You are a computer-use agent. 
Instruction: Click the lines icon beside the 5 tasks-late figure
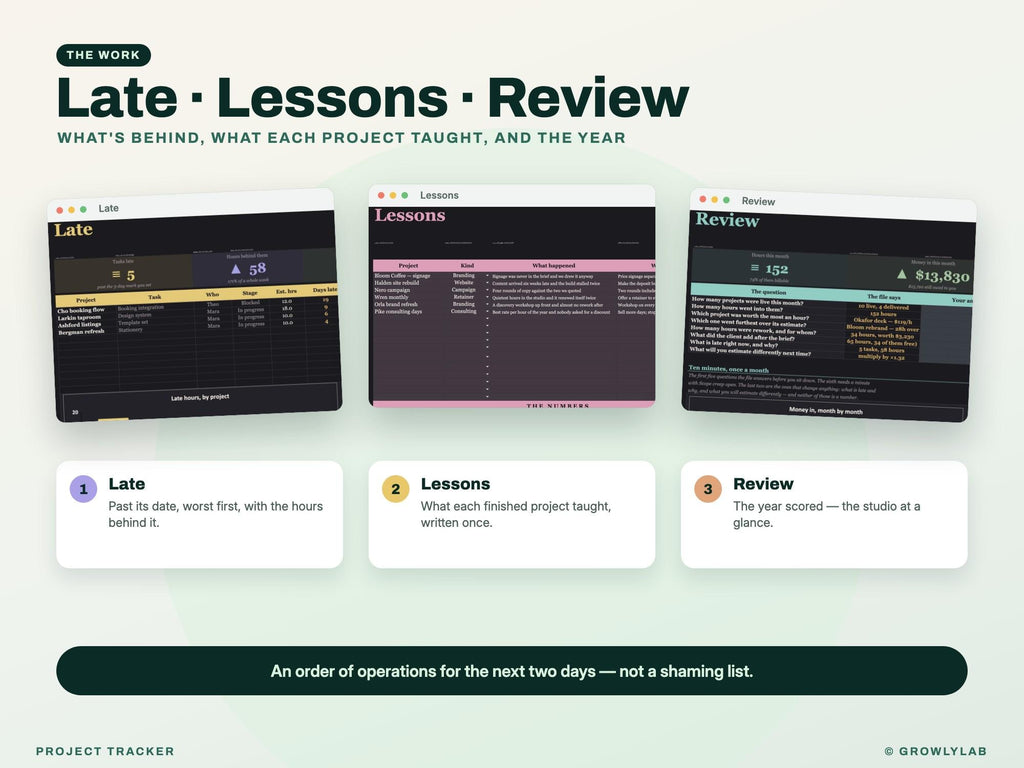pos(116,275)
